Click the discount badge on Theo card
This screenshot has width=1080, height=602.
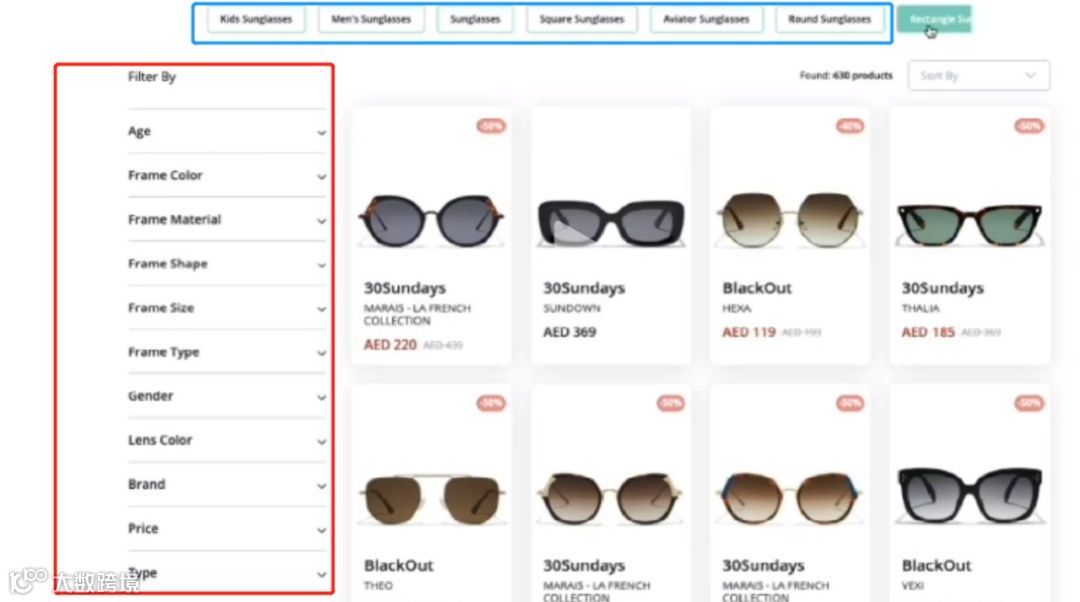pyautogui.click(x=491, y=403)
